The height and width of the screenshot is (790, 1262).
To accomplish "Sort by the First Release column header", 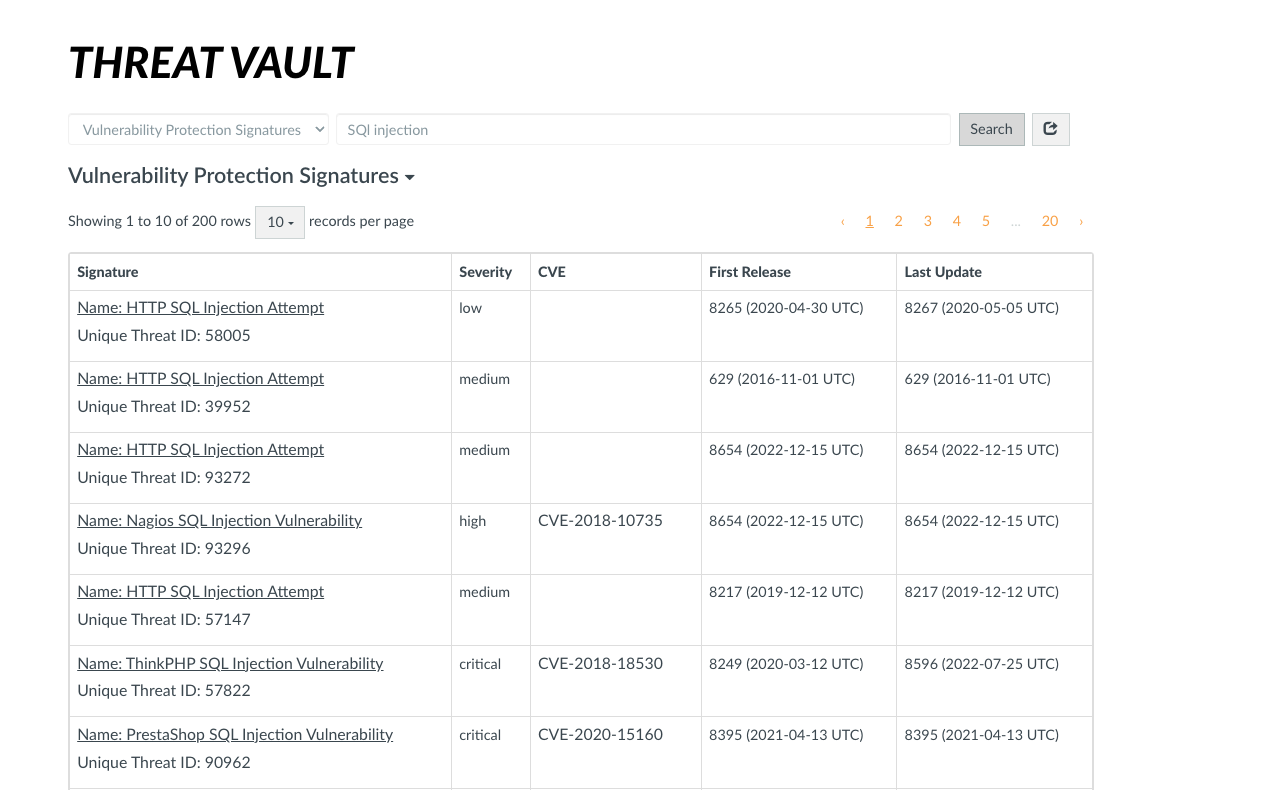I will pos(749,272).
